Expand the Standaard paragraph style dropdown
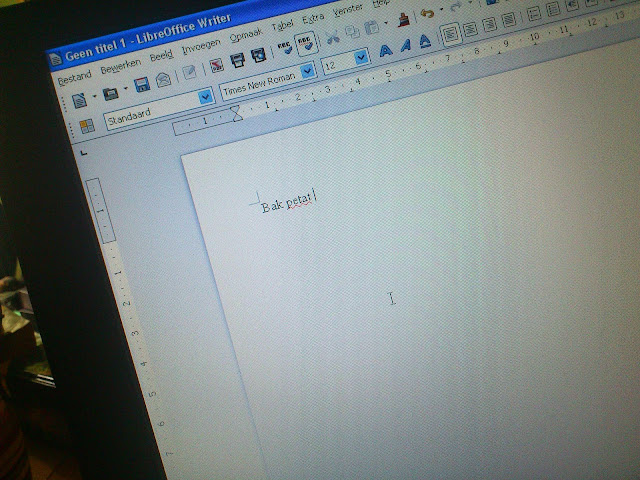 pos(206,96)
